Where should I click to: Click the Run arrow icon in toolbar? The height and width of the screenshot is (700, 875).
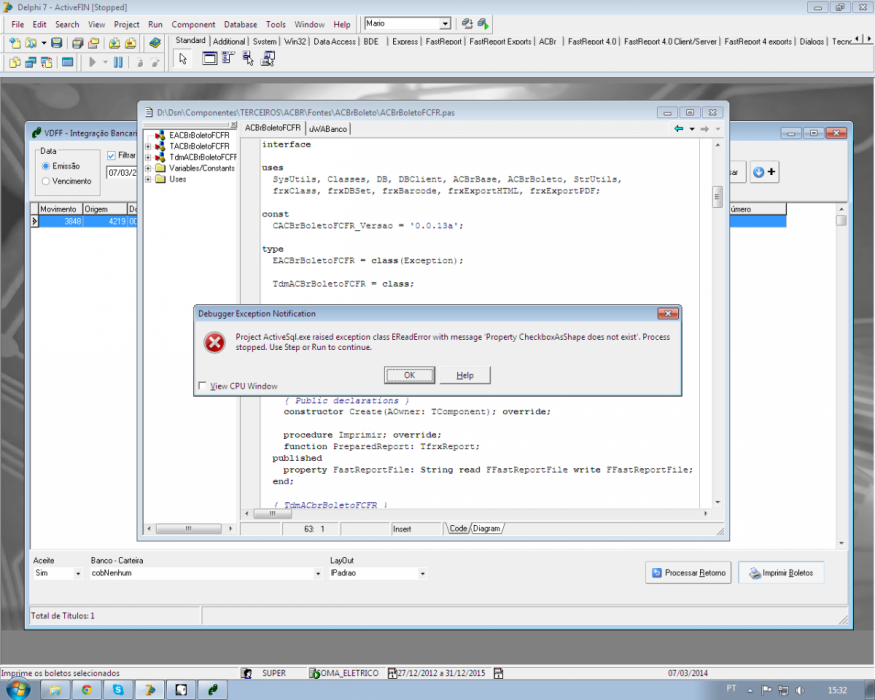(x=93, y=63)
